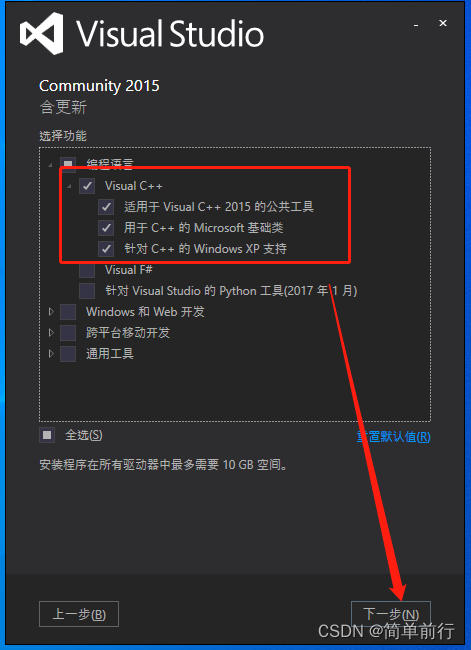Click the Visual Studio logo icon
This screenshot has width=471, height=650.
pyautogui.click(x=41, y=33)
